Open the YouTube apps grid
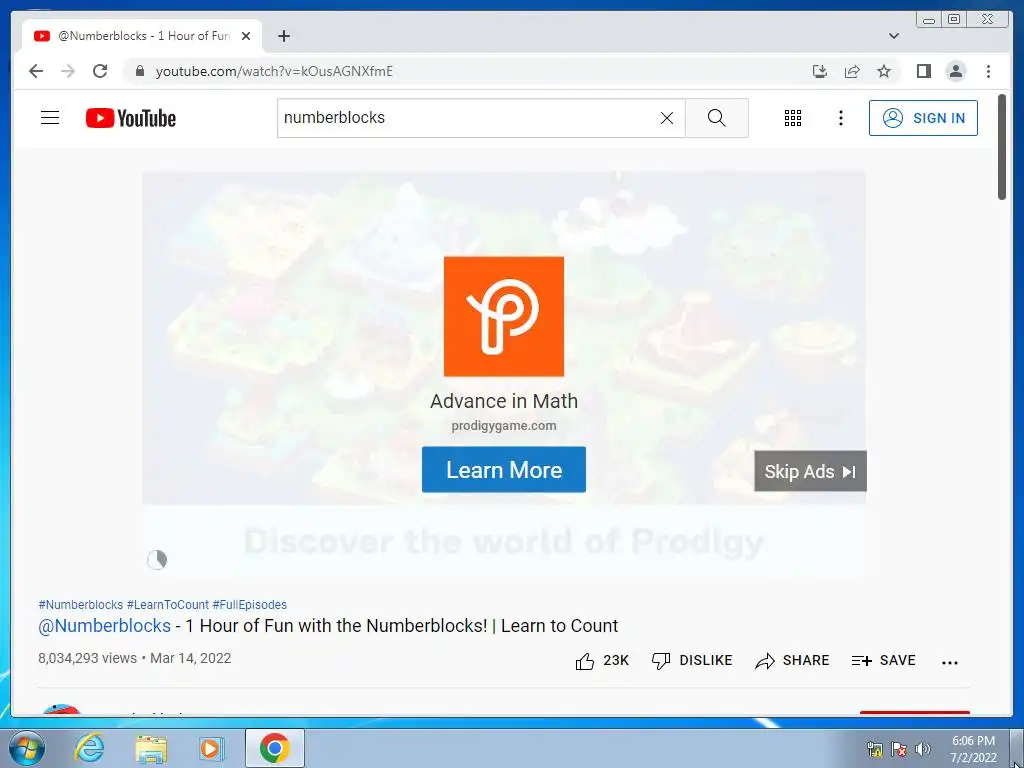 pos(792,118)
